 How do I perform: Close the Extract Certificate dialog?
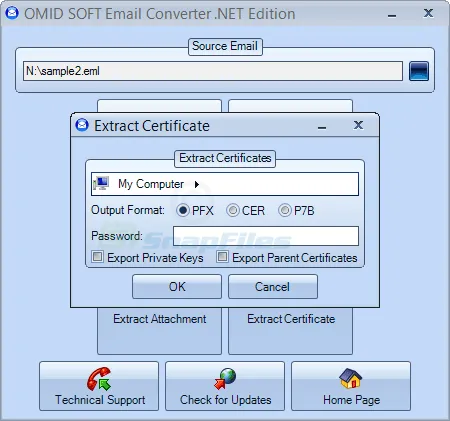(x=358, y=125)
